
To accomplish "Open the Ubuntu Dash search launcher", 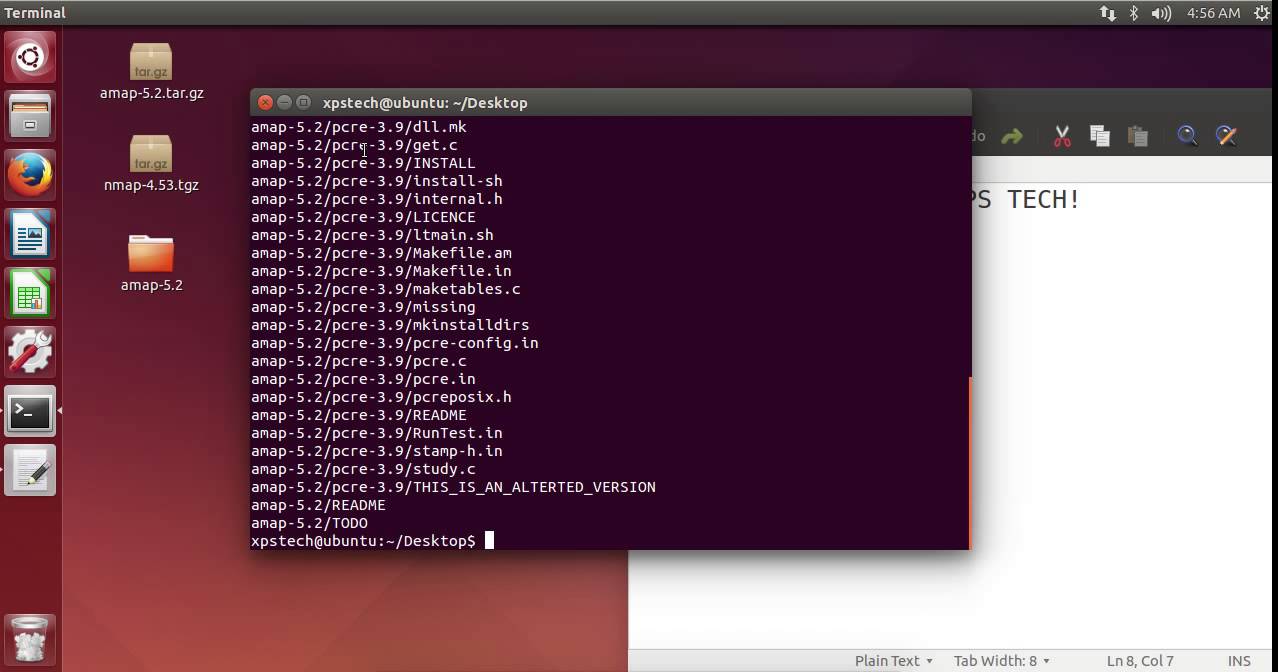I will click(30, 58).
